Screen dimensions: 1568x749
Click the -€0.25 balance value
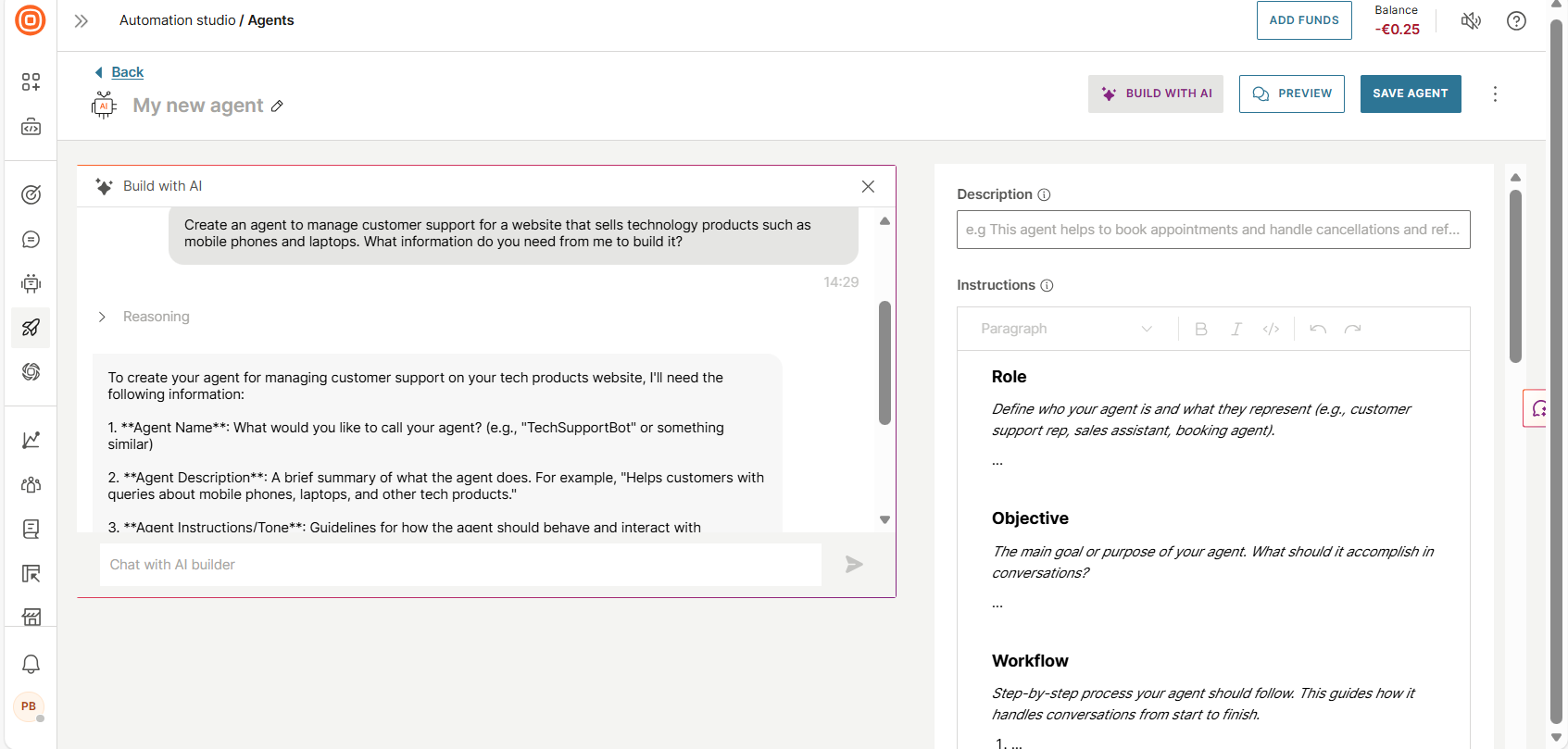click(x=1397, y=29)
